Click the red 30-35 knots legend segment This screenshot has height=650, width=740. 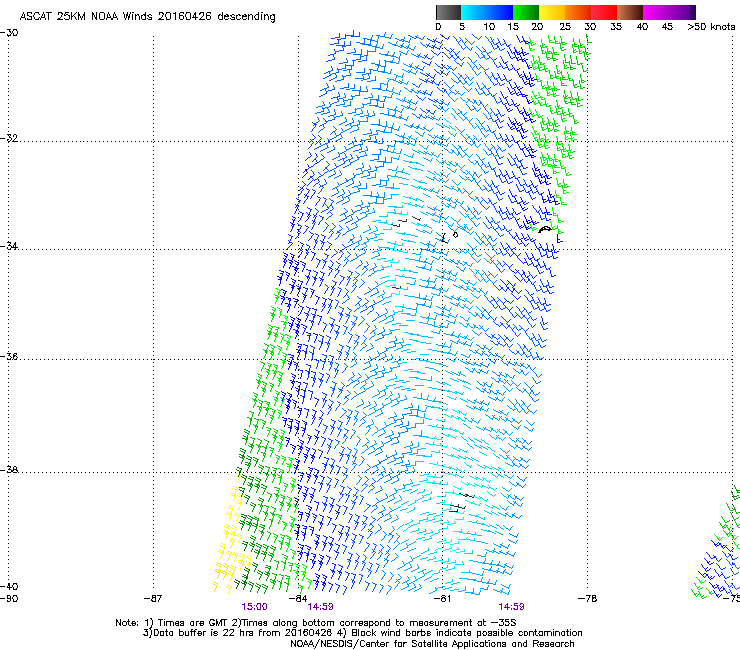[x=604, y=12]
